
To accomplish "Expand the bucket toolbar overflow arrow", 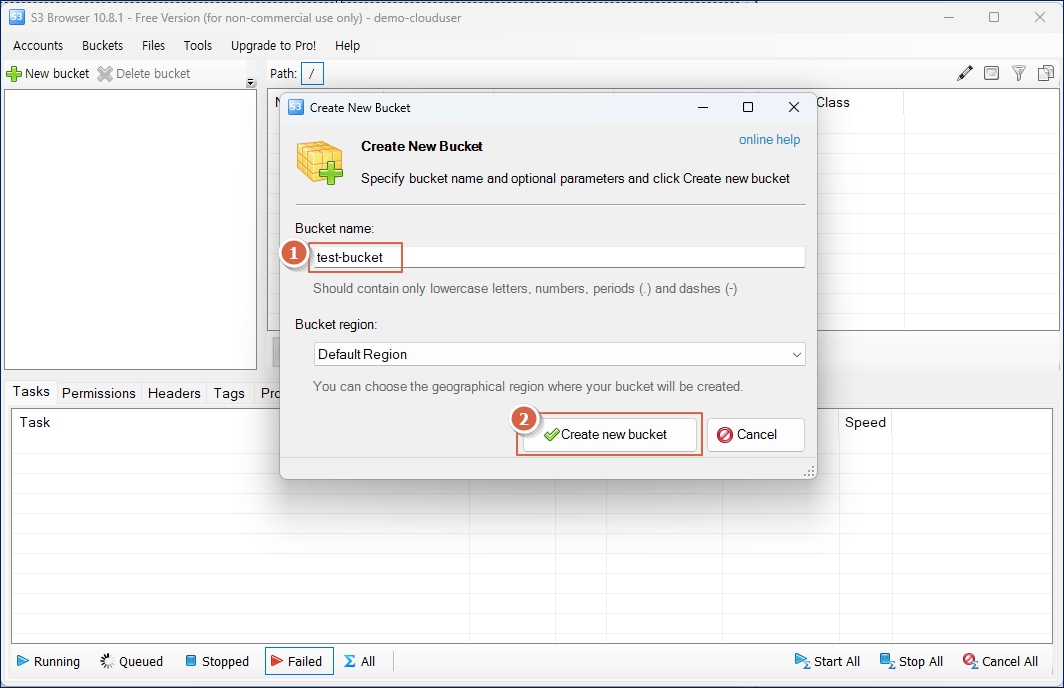I will pos(250,83).
